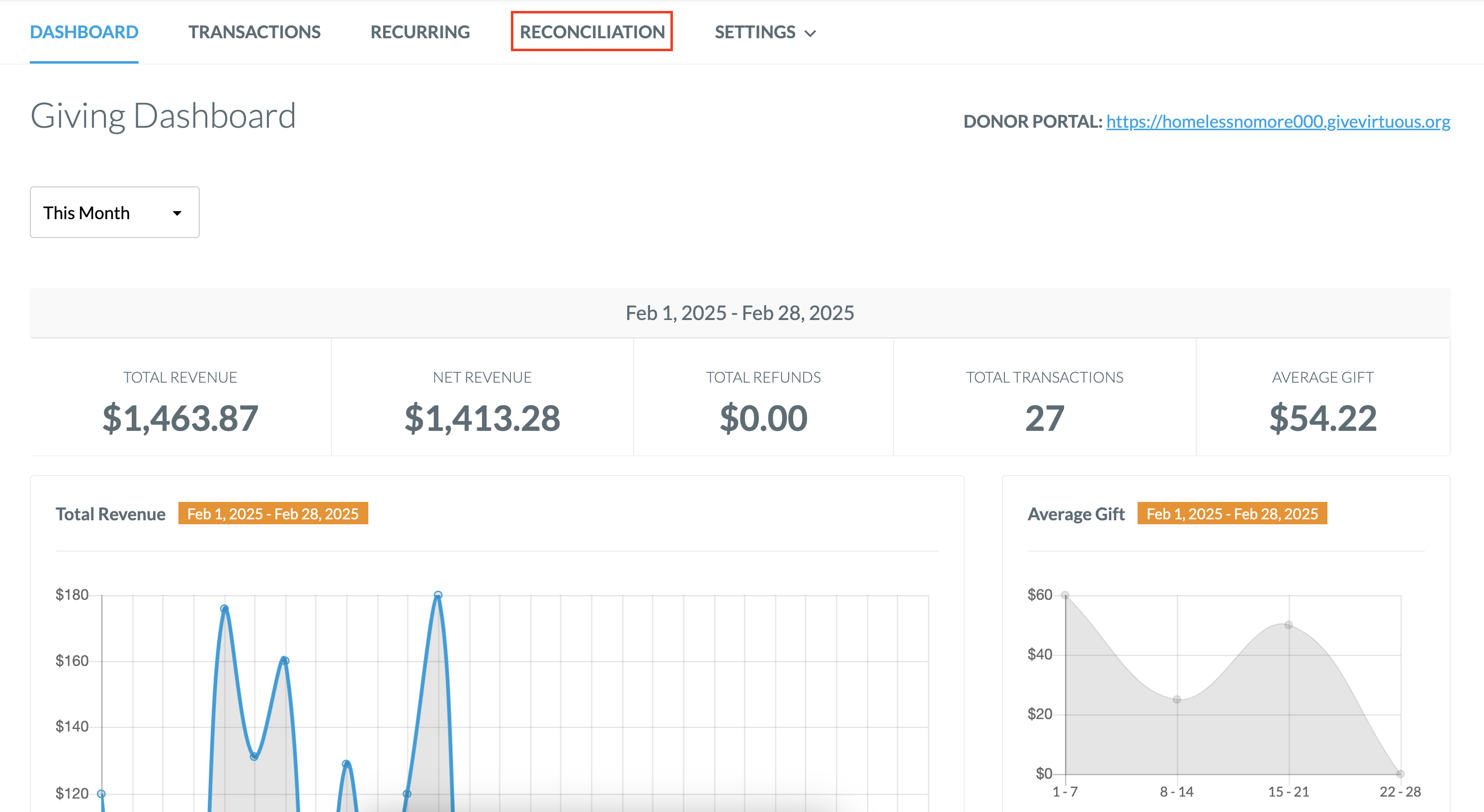The width and height of the screenshot is (1484, 812).
Task: Click the AVERAGE GIFT stat label
Action: [x=1322, y=377]
